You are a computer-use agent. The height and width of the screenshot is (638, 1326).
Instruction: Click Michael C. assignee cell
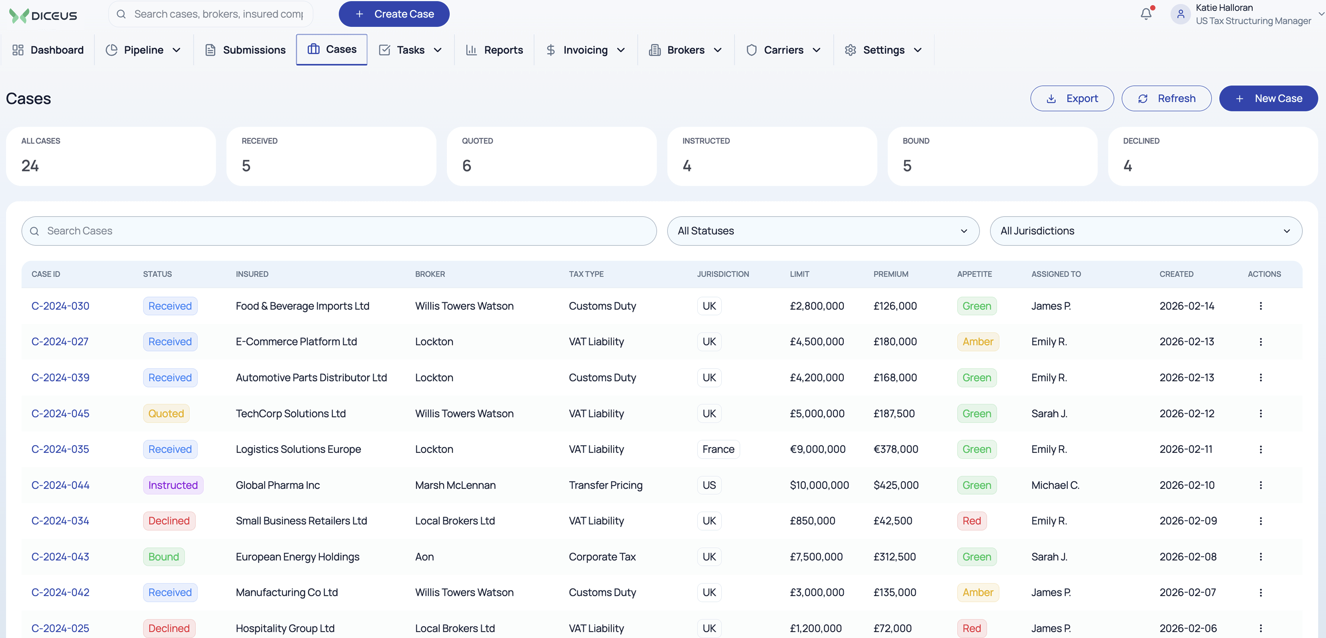point(1055,485)
